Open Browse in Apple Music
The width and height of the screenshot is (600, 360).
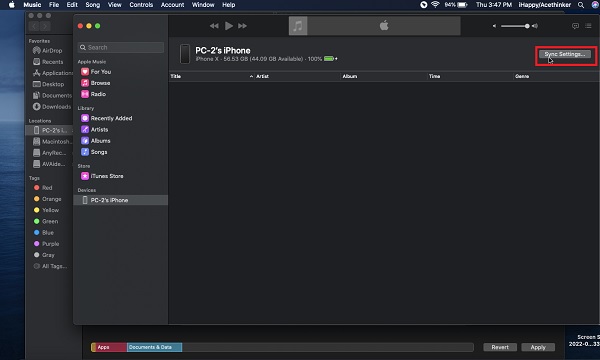tap(95, 83)
